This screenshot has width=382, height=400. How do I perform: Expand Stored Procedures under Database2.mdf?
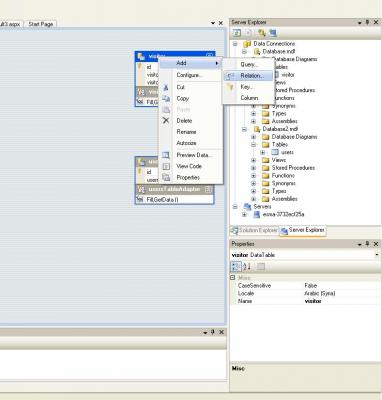[253, 168]
